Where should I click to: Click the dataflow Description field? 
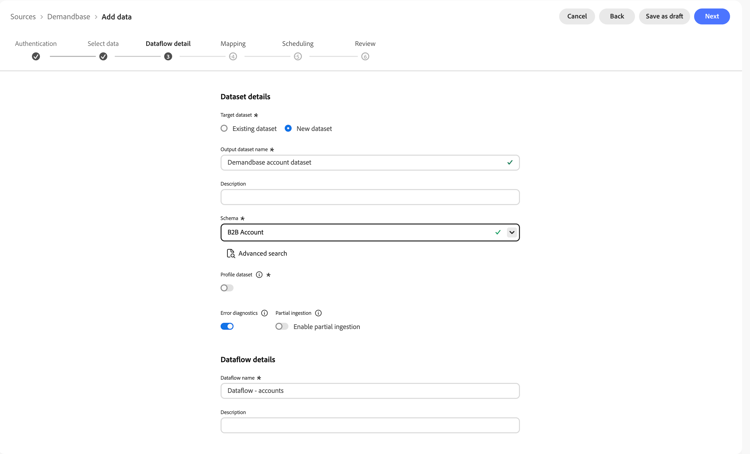pos(370,425)
